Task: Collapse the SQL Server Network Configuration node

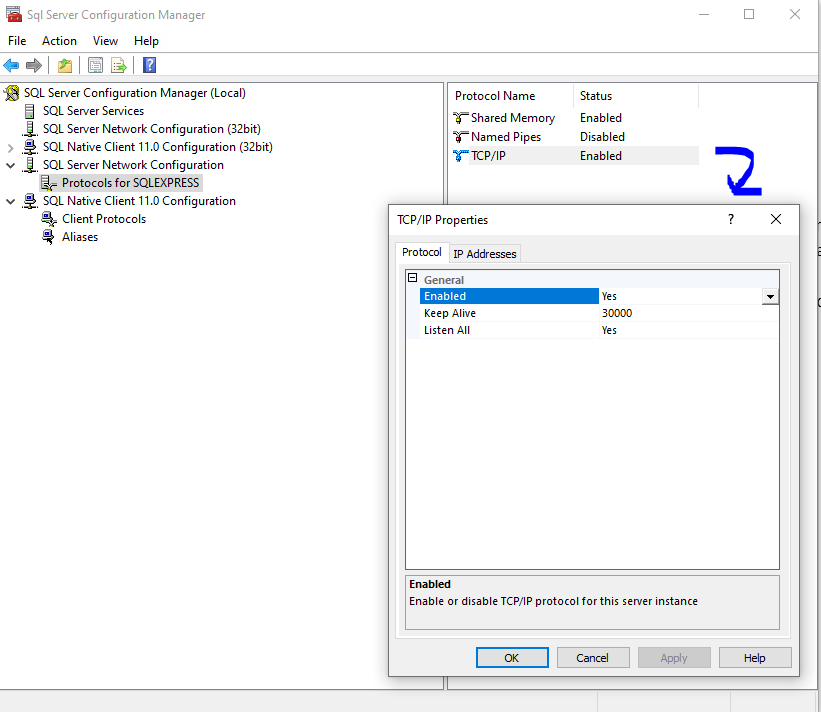Action: [x=11, y=165]
